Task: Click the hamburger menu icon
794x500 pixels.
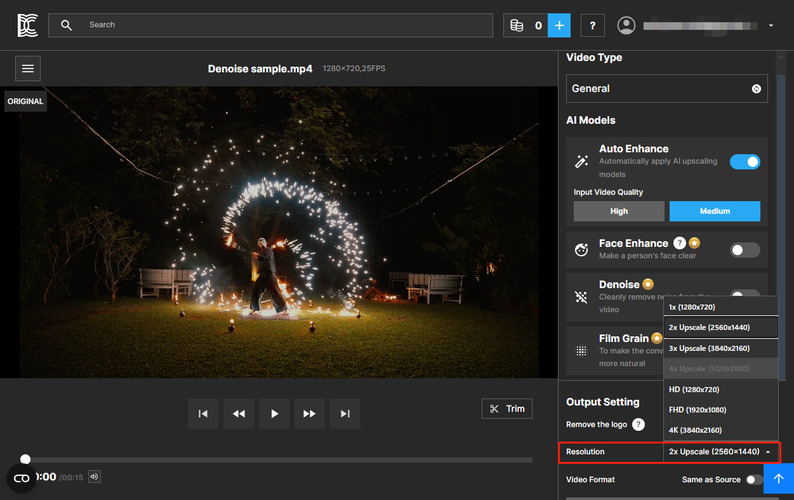Action: (x=28, y=68)
